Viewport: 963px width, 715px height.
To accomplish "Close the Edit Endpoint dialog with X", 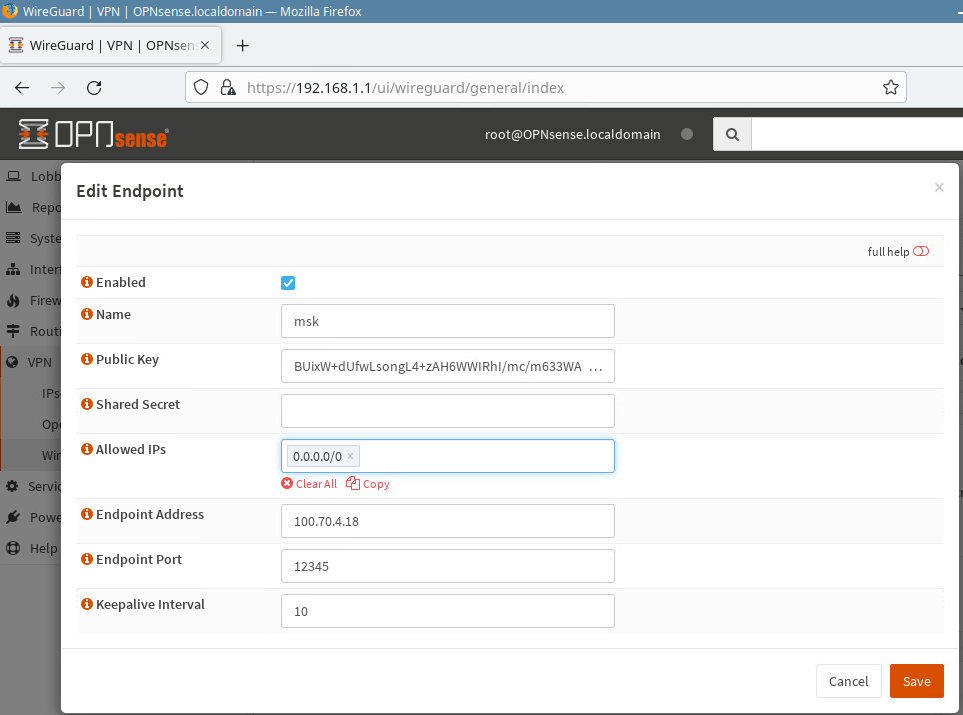I will pyautogui.click(x=938, y=187).
